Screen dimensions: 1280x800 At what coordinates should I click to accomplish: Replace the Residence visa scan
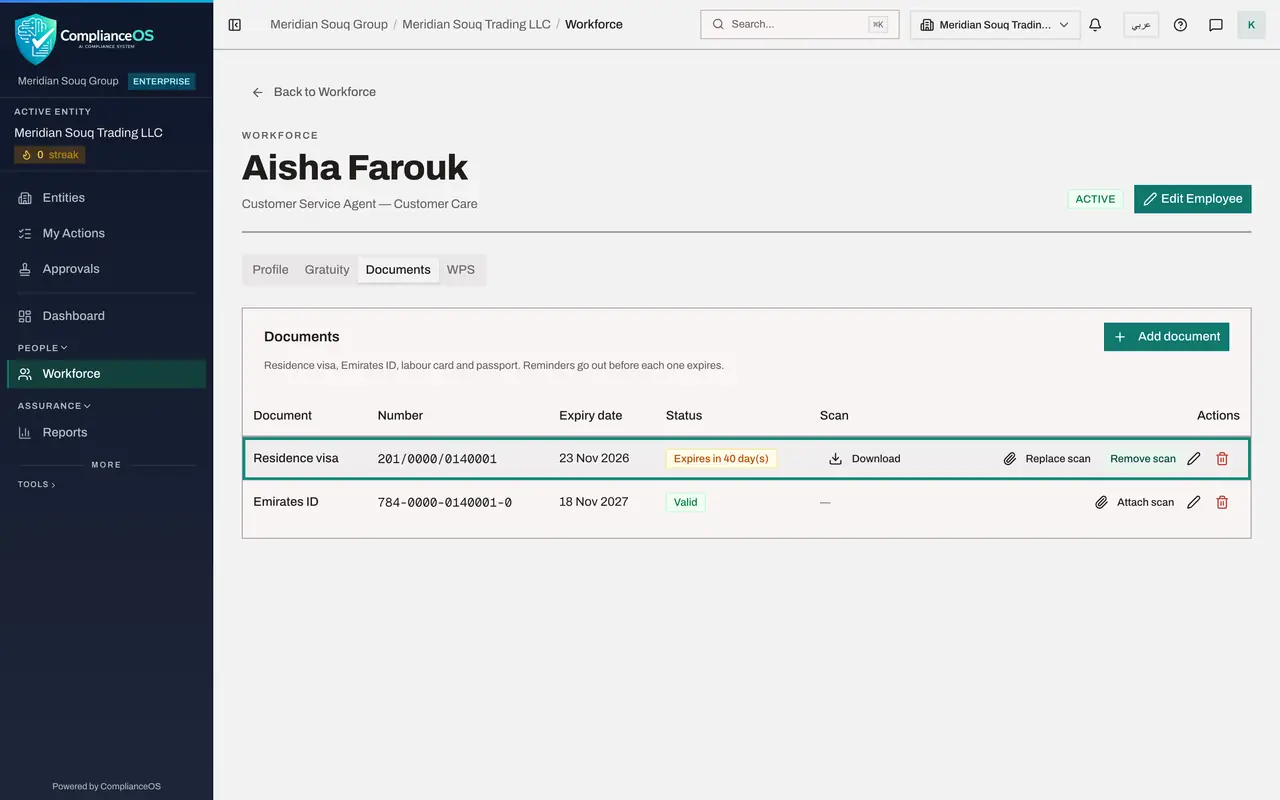coord(1047,459)
